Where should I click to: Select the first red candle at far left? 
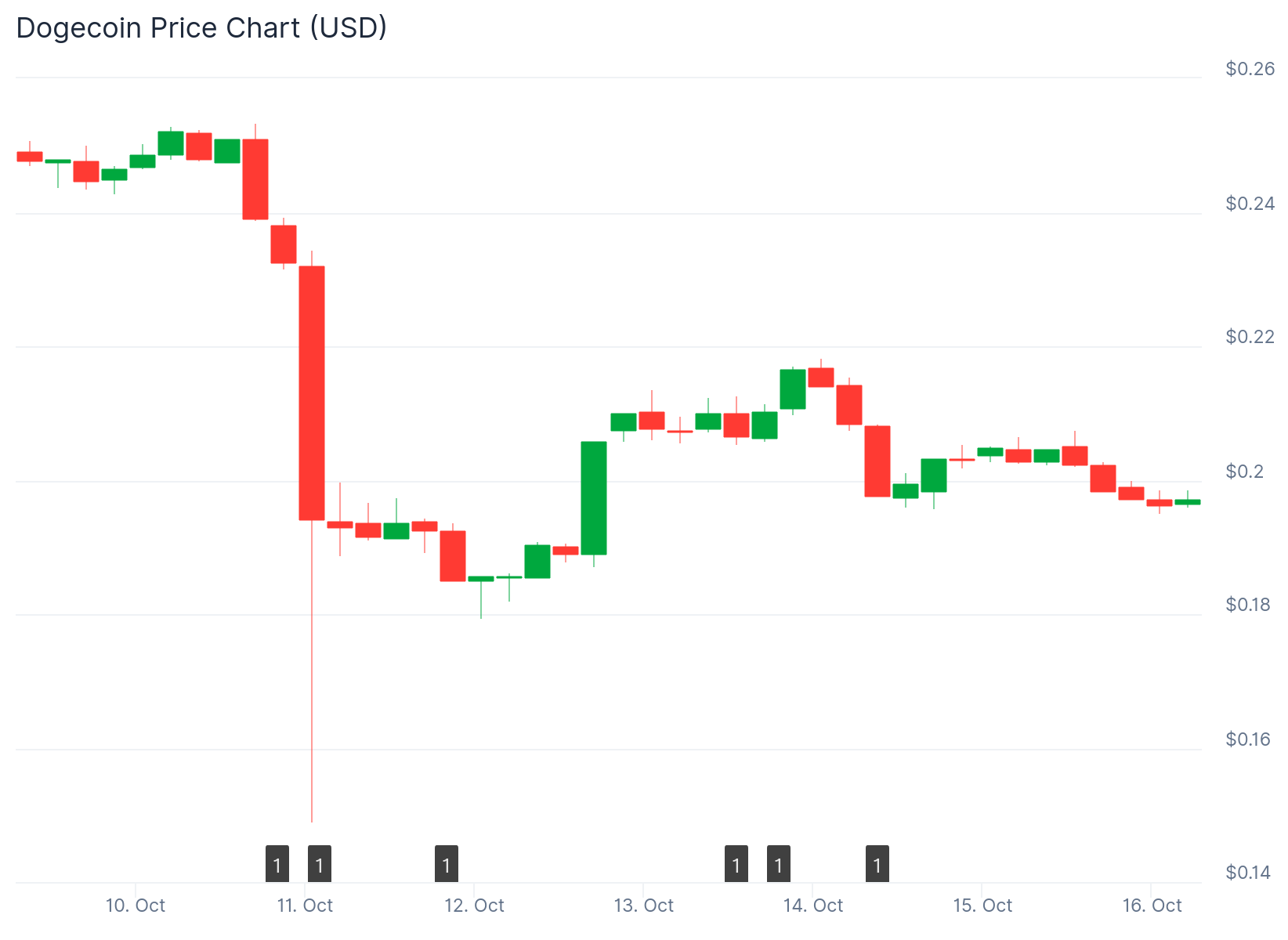tap(30, 157)
